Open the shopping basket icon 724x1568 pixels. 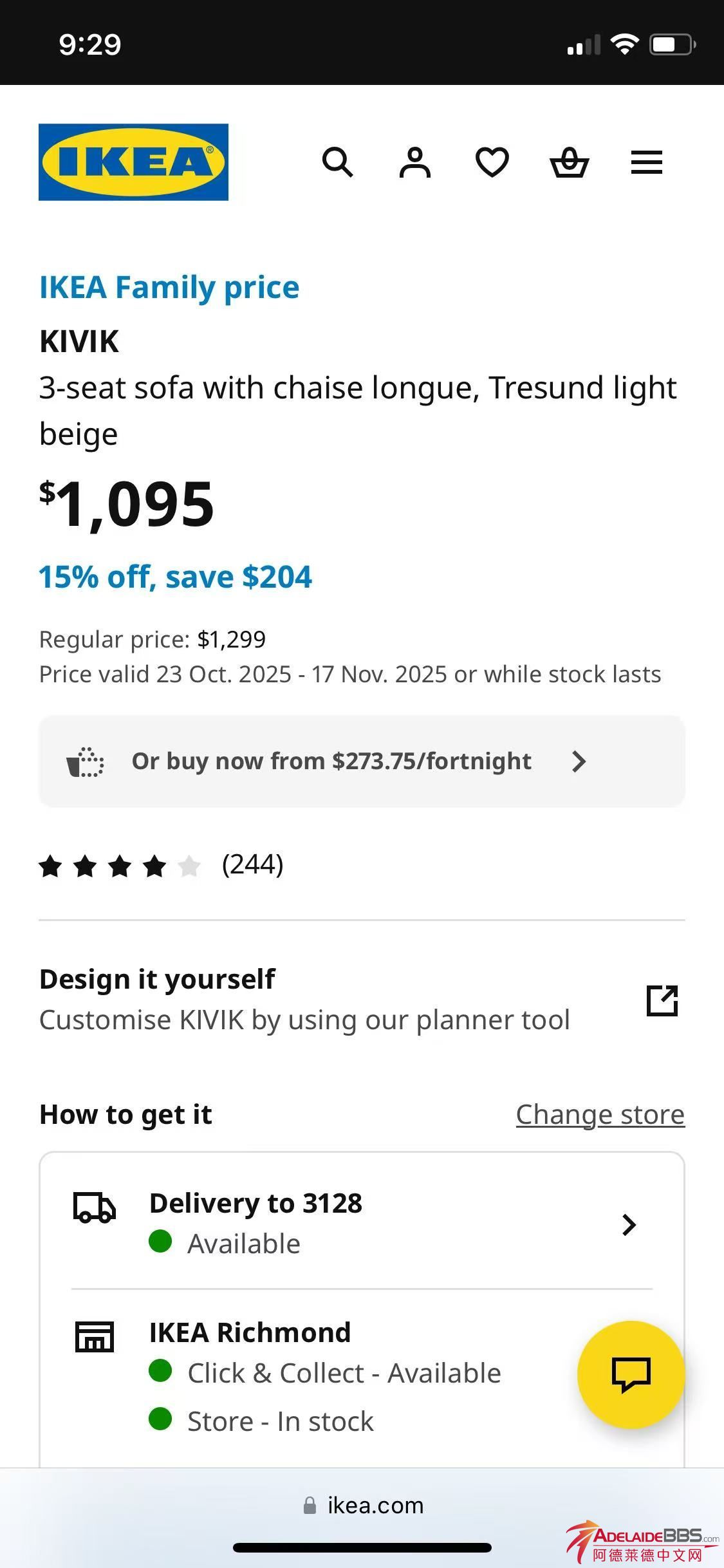coord(570,162)
